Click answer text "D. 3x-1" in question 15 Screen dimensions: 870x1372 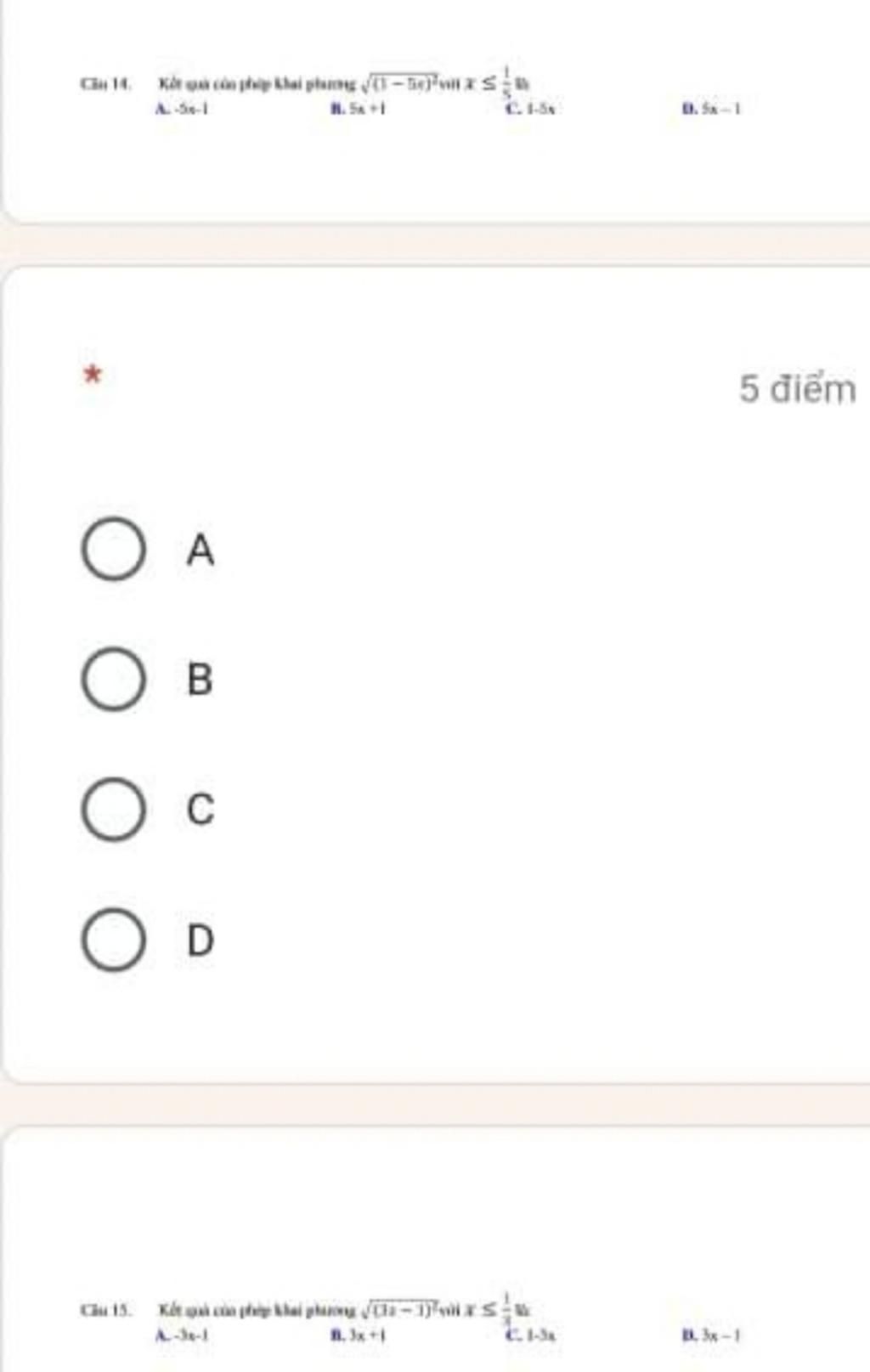(712, 1335)
